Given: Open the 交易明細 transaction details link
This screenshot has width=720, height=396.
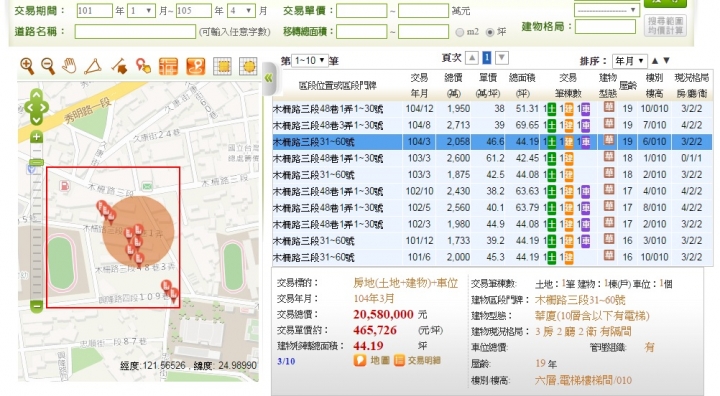Looking at the screenshot, I should click(x=417, y=361).
